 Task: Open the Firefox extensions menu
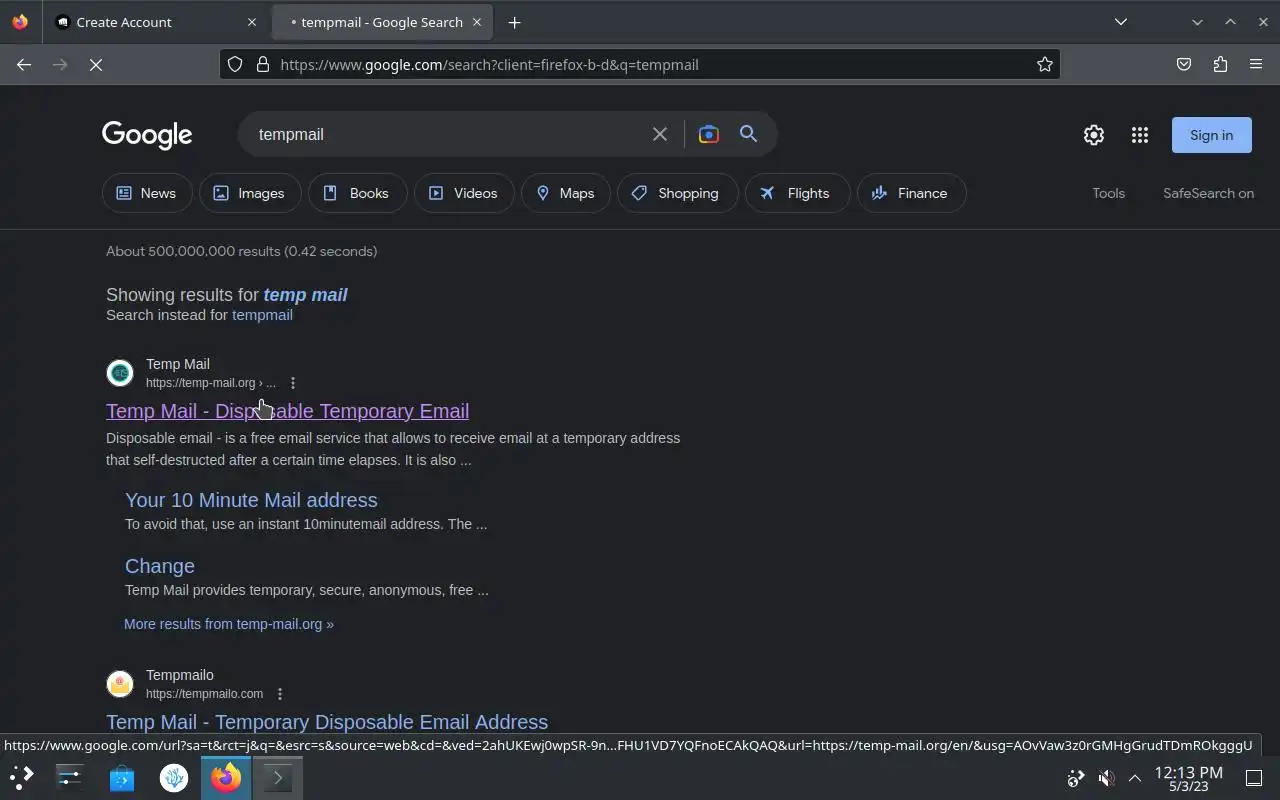(1220, 64)
